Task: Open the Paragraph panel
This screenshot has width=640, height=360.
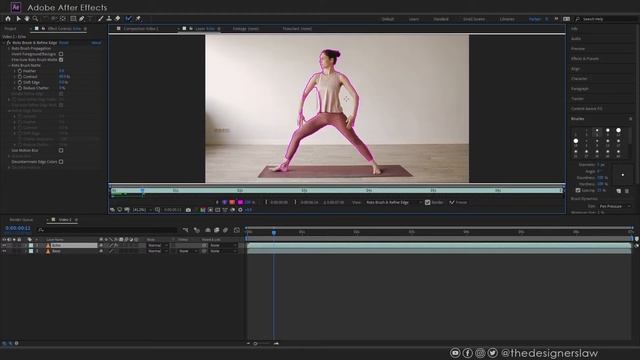Action: coord(580,89)
